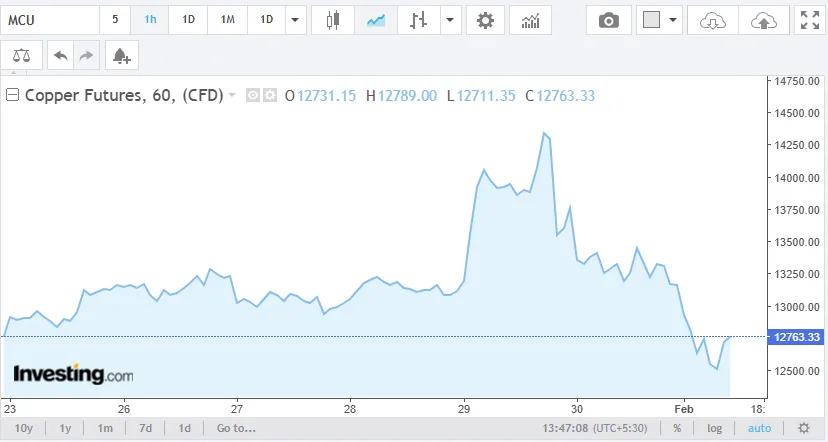Open the layout dropdown arrow
The width and height of the screenshot is (828, 442).
point(673,20)
